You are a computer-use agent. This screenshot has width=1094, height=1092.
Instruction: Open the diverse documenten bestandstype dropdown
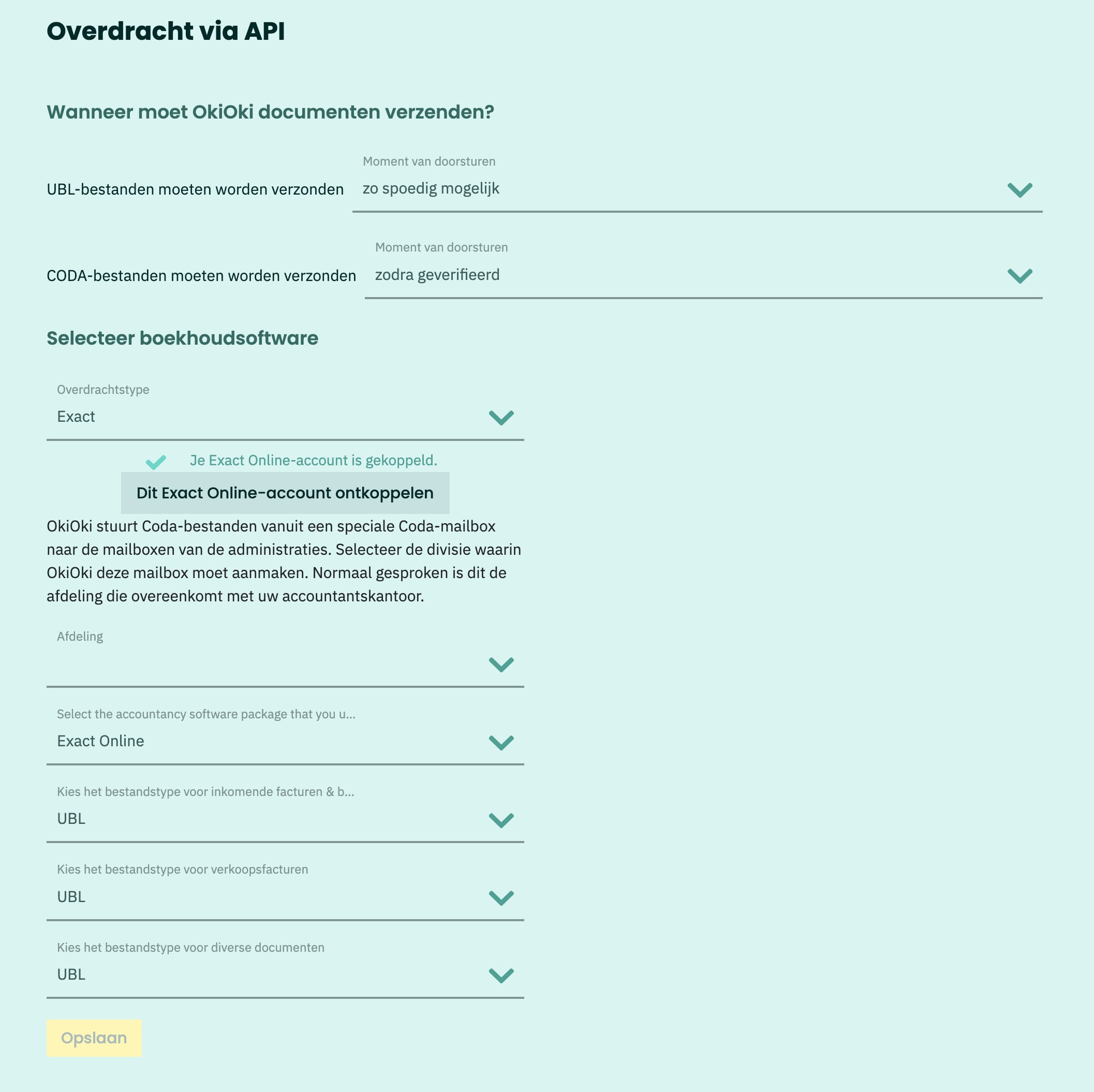(285, 967)
